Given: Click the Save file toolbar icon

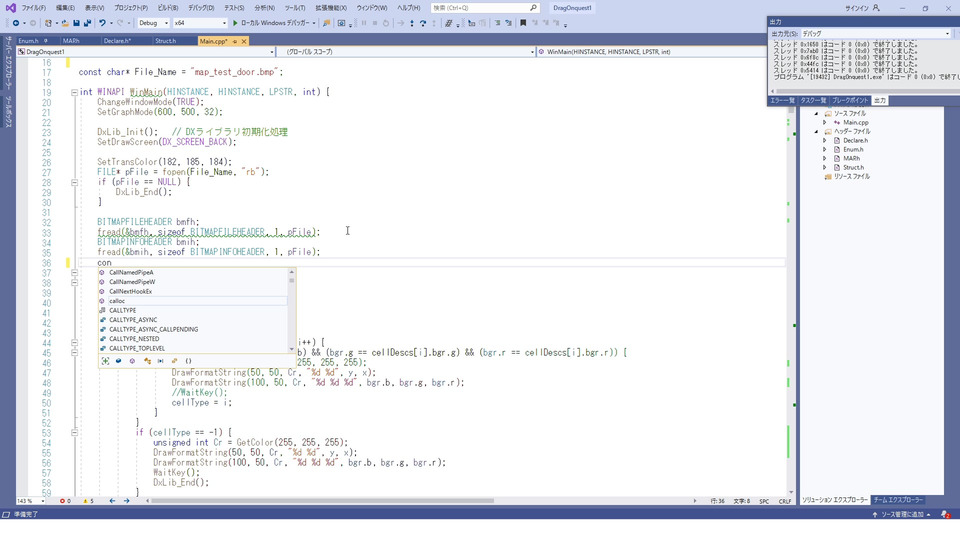Looking at the screenshot, I should [76, 23].
